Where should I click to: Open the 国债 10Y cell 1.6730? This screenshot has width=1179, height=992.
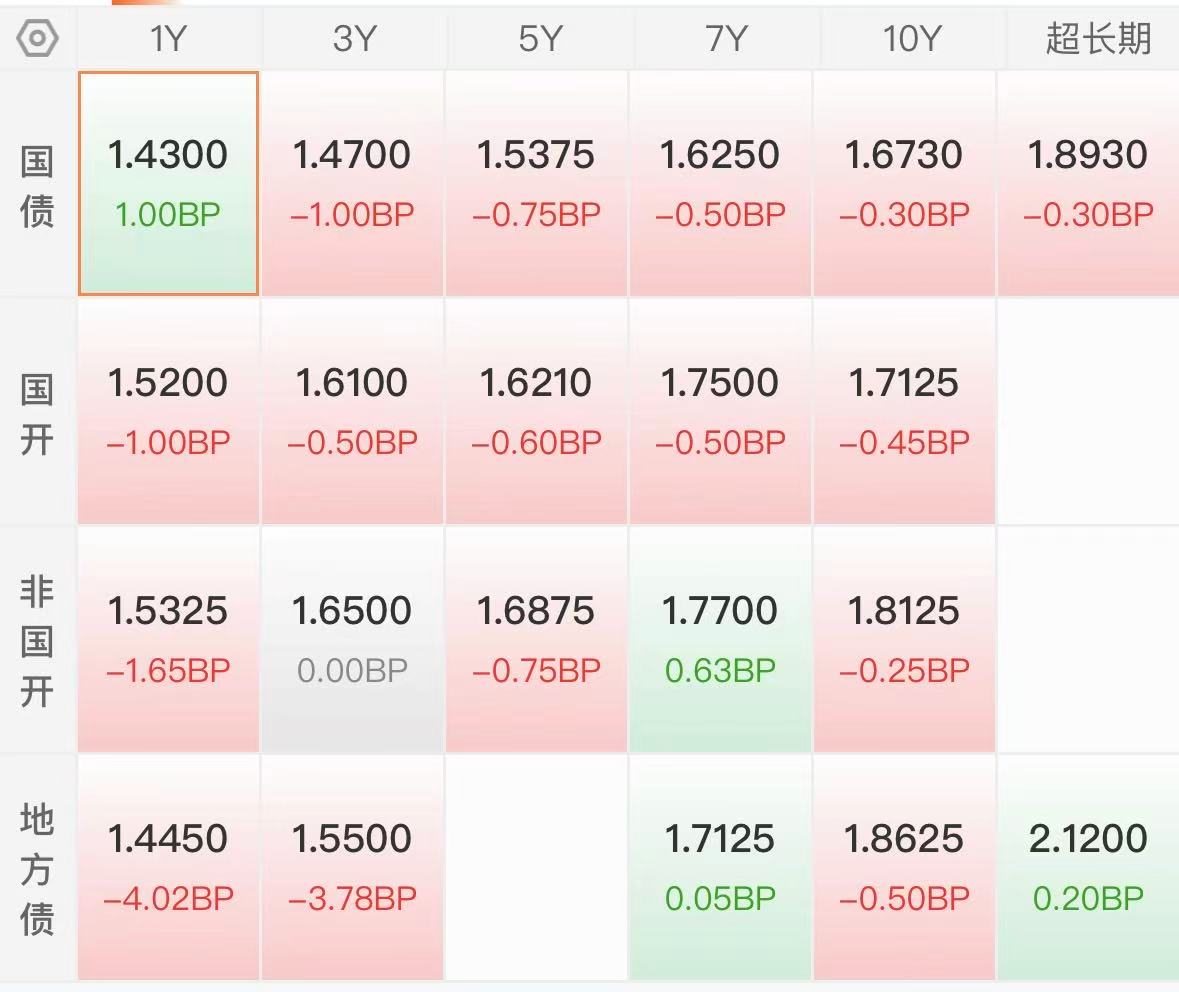tap(905, 184)
